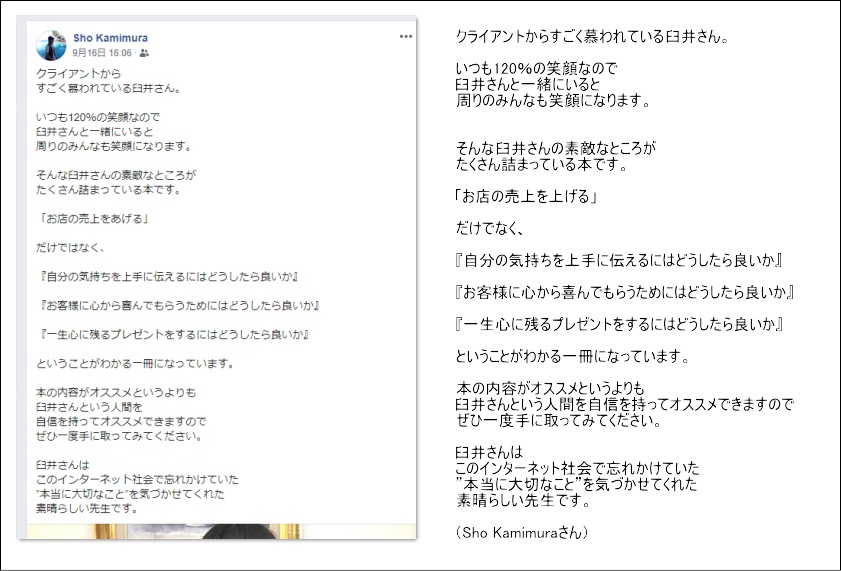
Task: Open the post timestamp 9月16日 16:06
Action: (102, 53)
